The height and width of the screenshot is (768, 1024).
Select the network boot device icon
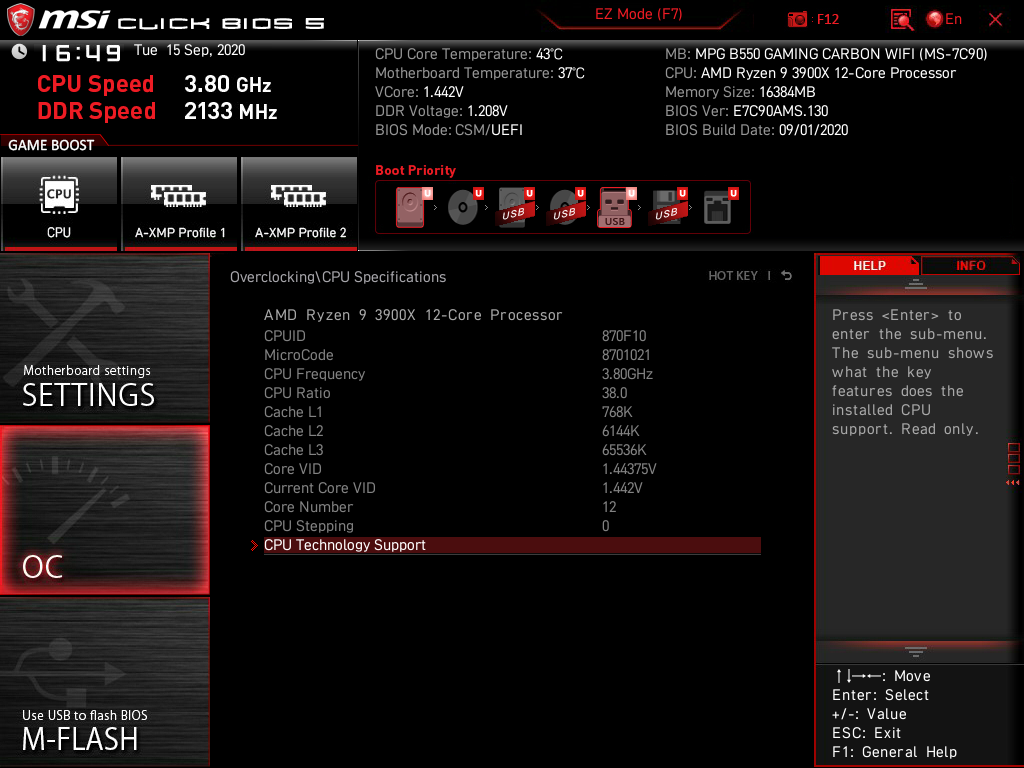click(x=720, y=207)
